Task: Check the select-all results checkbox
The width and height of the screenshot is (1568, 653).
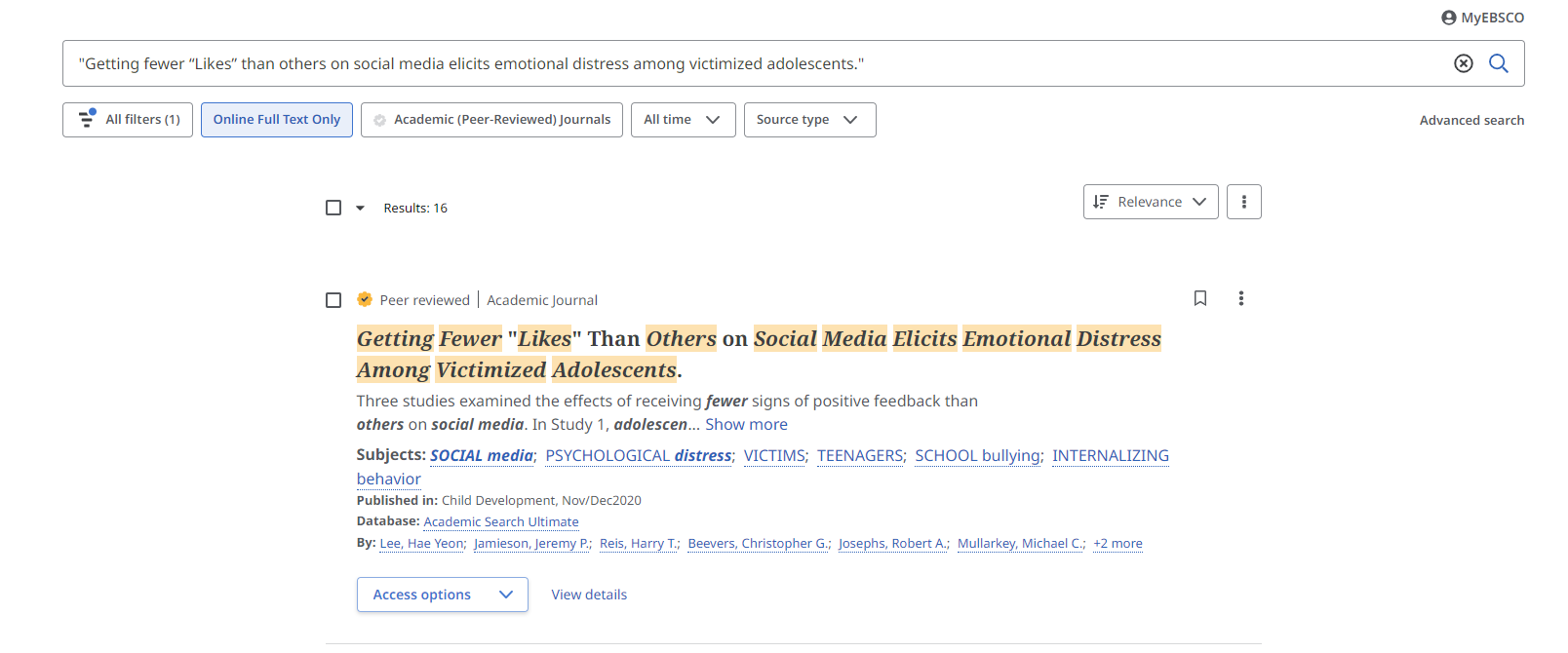Action: click(x=333, y=208)
